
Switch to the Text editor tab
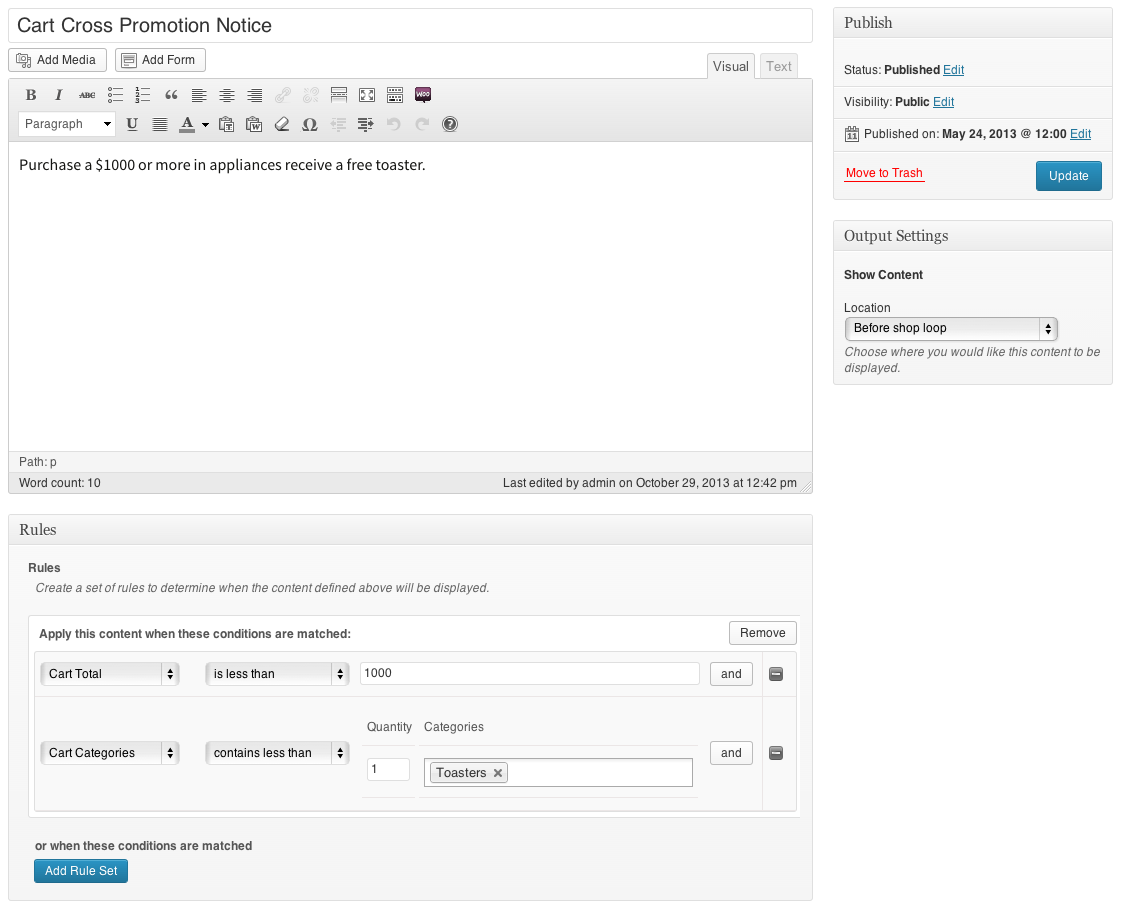(x=778, y=66)
